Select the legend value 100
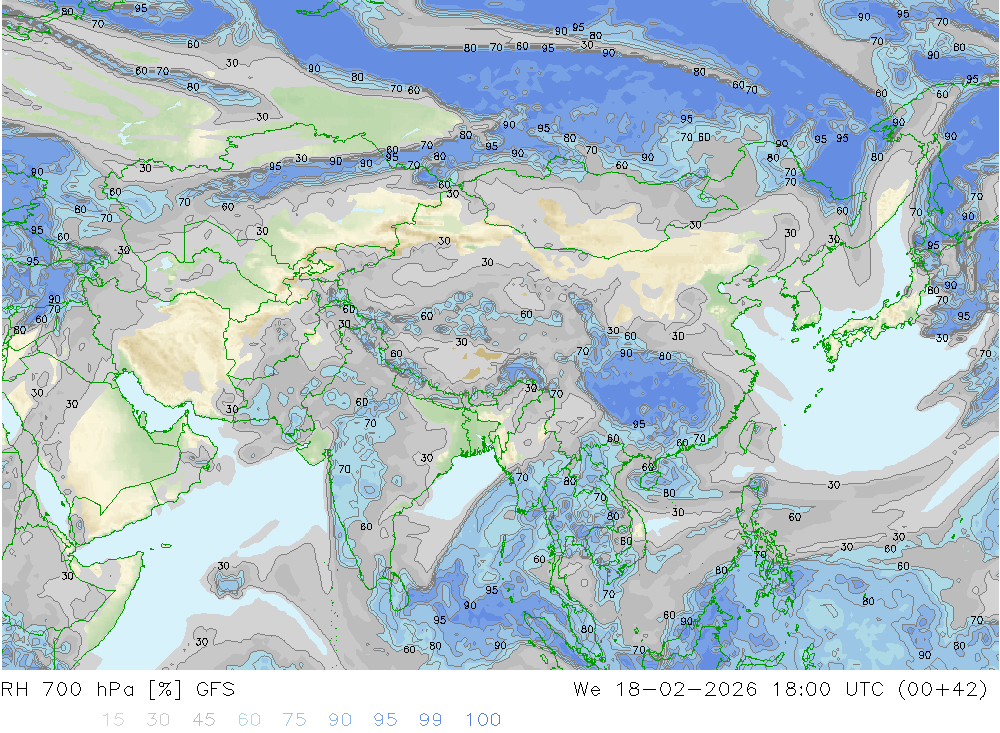Viewport: 1000px width, 733px height. pyautogui.click(x=483, y=720)
